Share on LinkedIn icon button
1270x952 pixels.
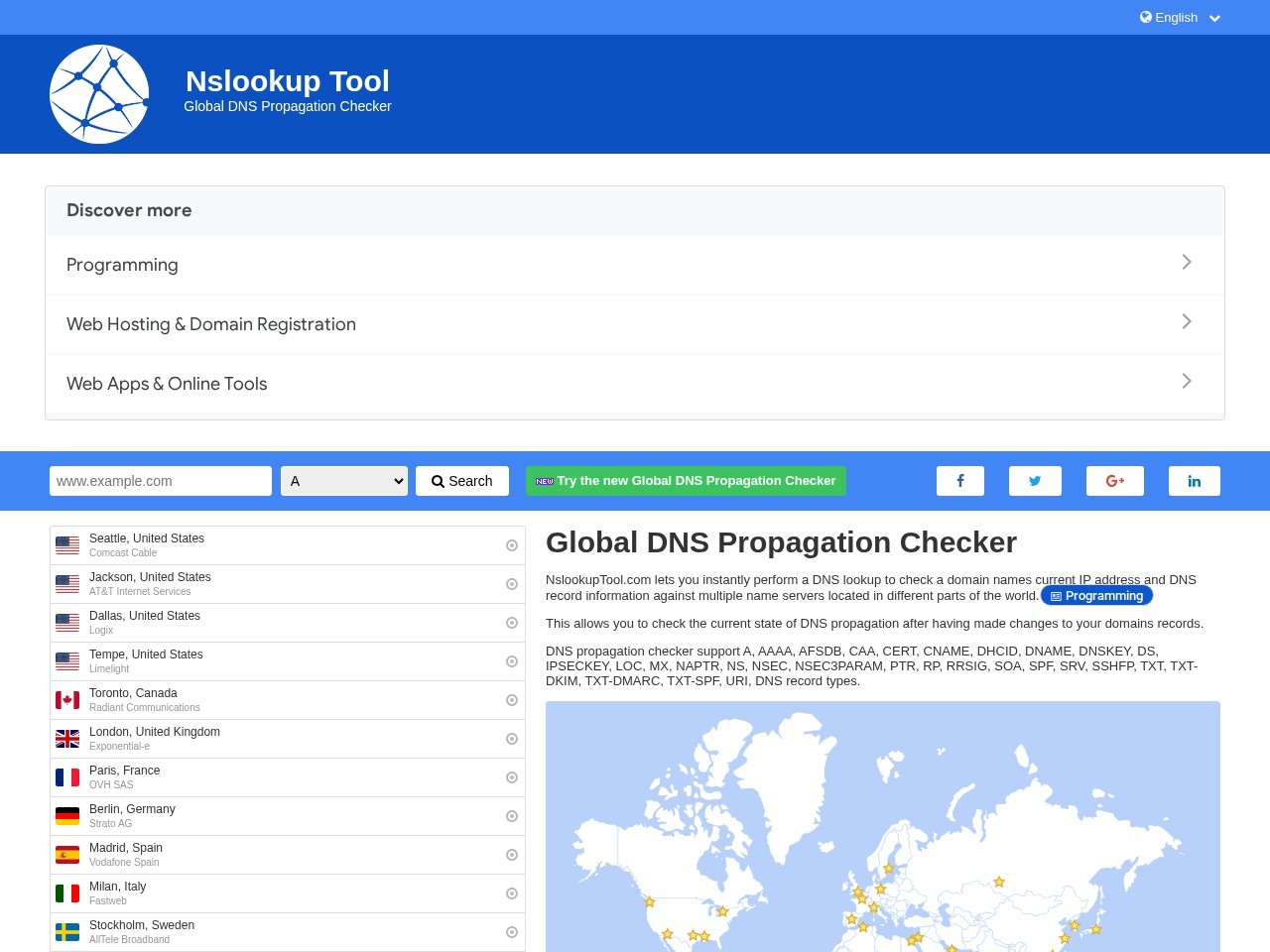click(1195, 481)
